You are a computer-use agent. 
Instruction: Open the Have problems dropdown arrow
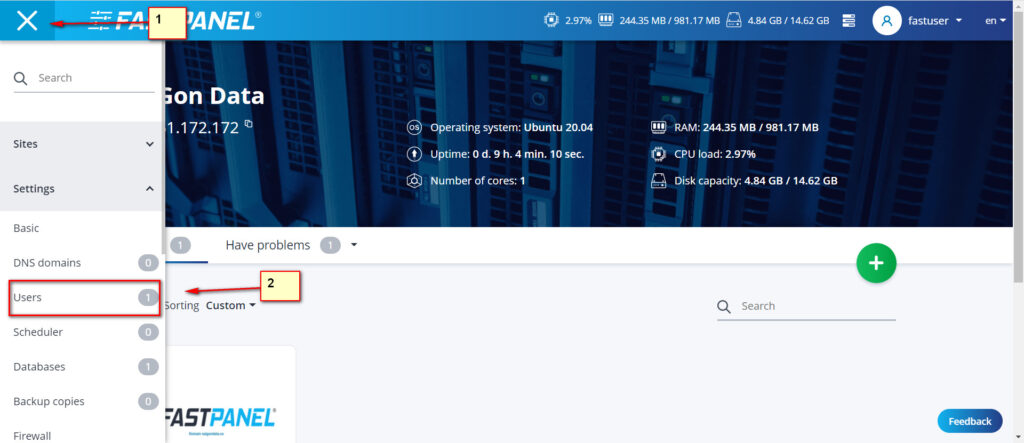(x=354, y=245)
